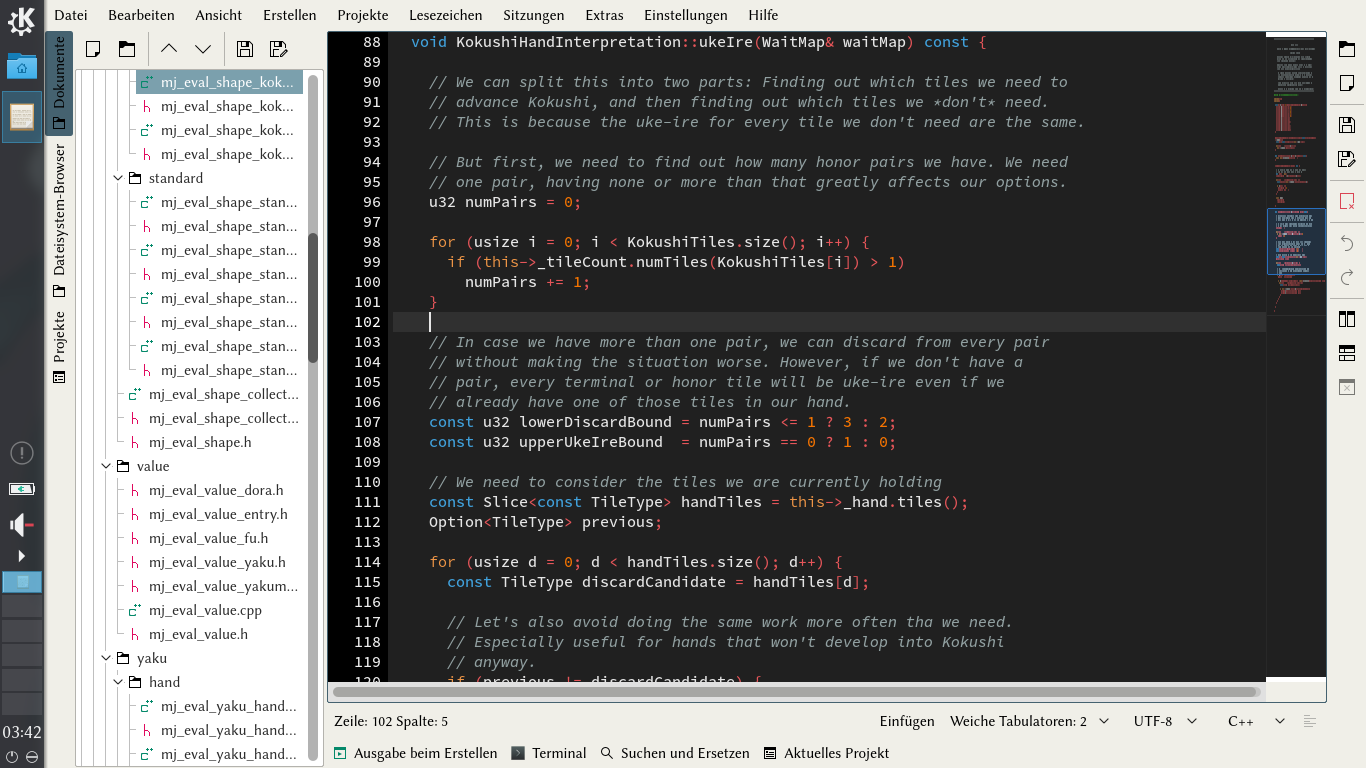Toggle the Dateisystem-Browser side panel
Image resolution: width=1366 pixels, height=768 pixels.
[59, 221]
